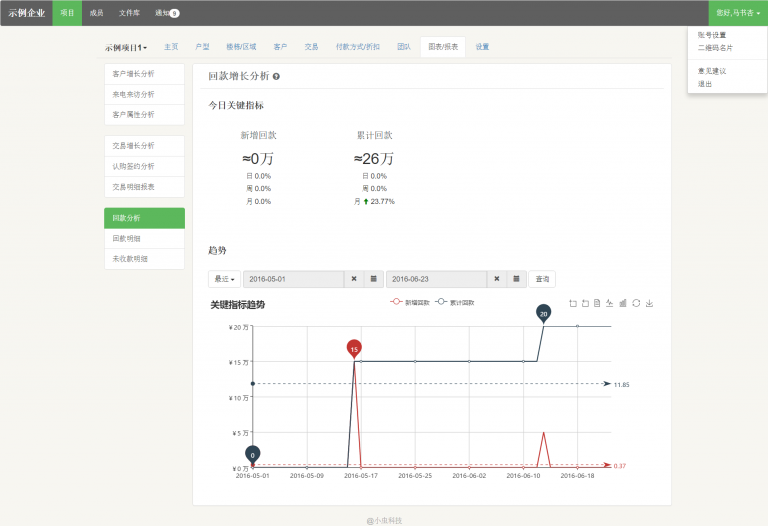This screenshot has height=526, width=768.
Task: Click the download/save chart image icon
Action: coord(650,303)
